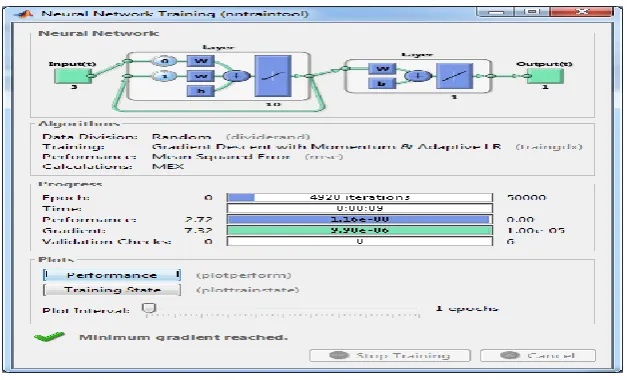Maximize the Neural Network Training window
The height and width of the screenshot is (380, 631).
point(532,12)
